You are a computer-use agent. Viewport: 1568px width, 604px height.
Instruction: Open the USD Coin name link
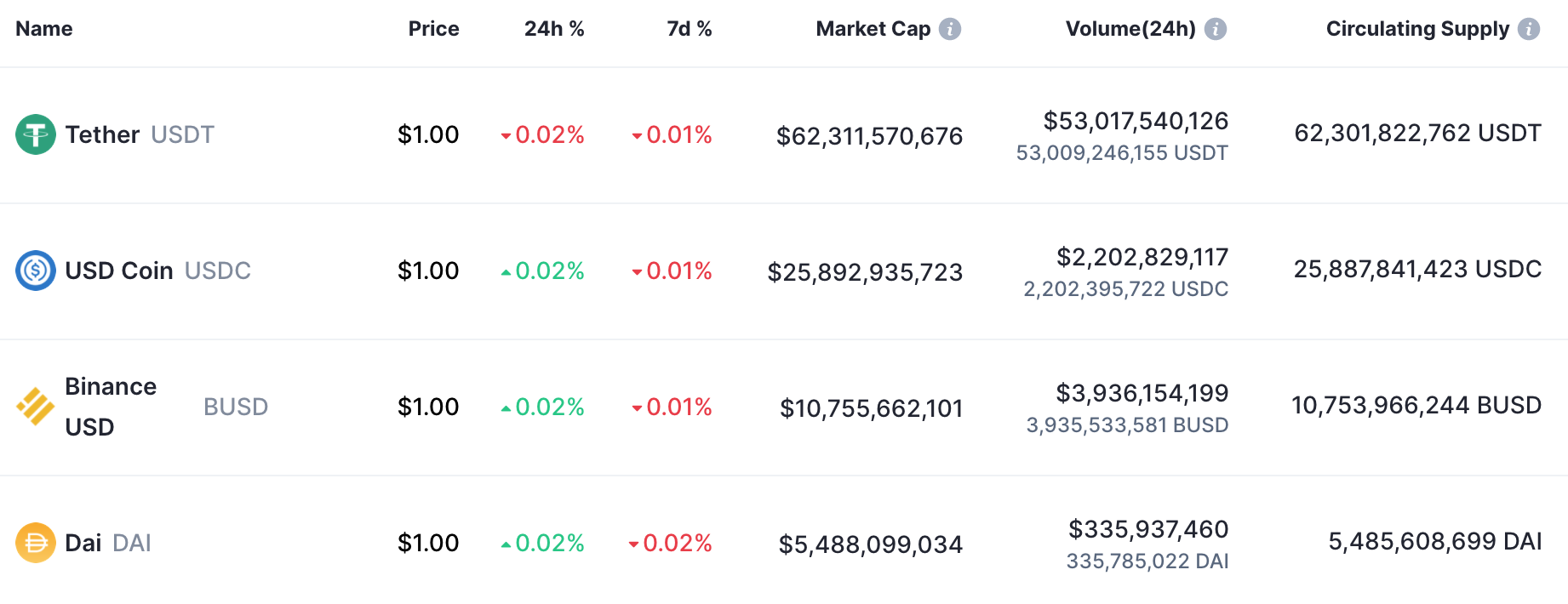[x=119, y=271]
